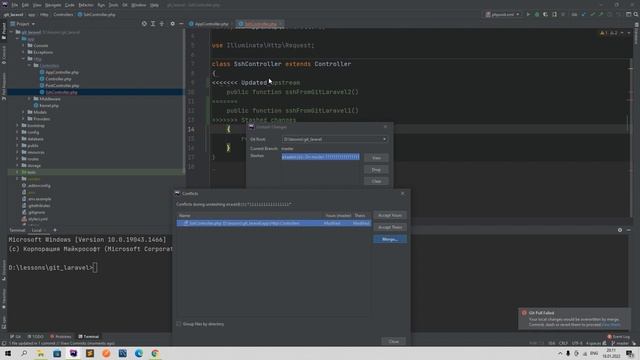The width and height of the screenshot is (640, 360).
Task: Collapse the Http folder in project tree
Action: [x=23, y=59]
